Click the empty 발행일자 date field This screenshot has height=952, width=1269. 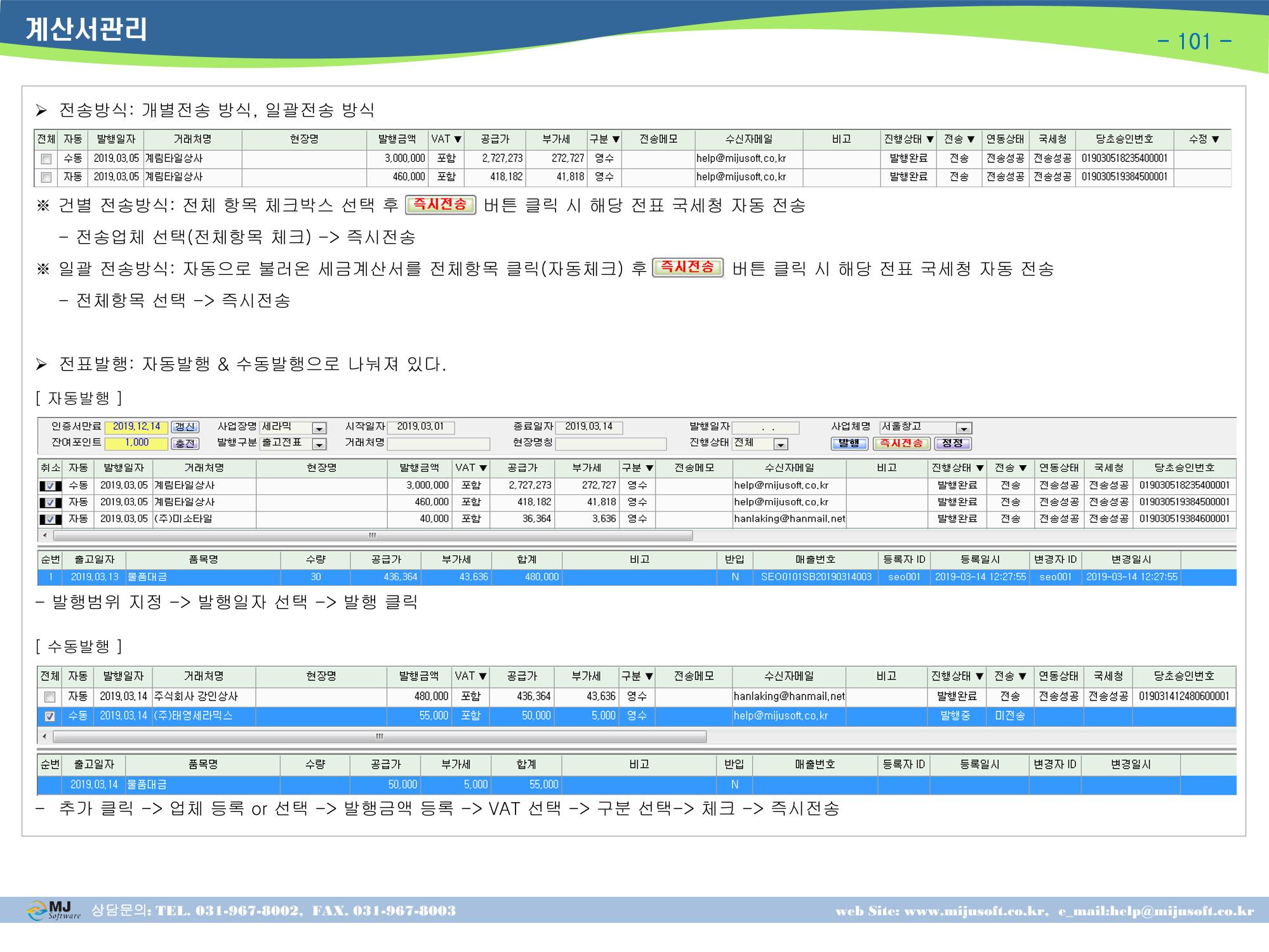click(x=765, y=428)
